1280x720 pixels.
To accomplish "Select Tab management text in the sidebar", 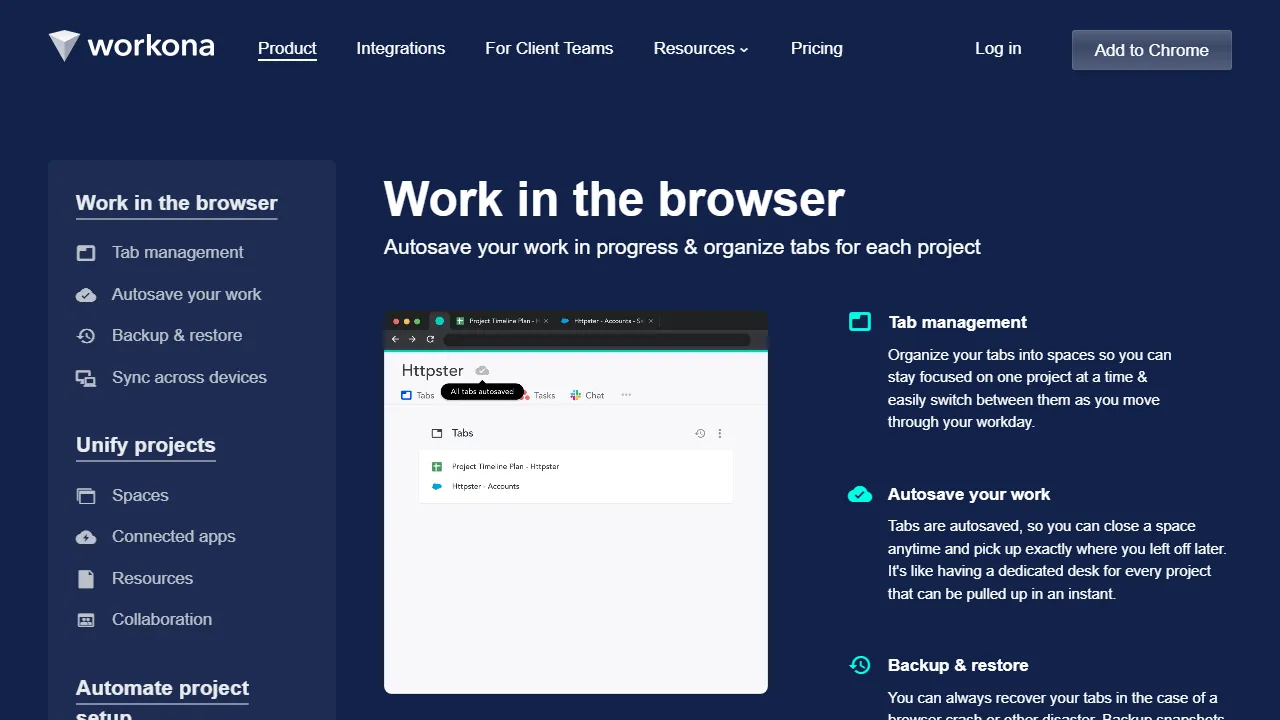I will point(178,253).
